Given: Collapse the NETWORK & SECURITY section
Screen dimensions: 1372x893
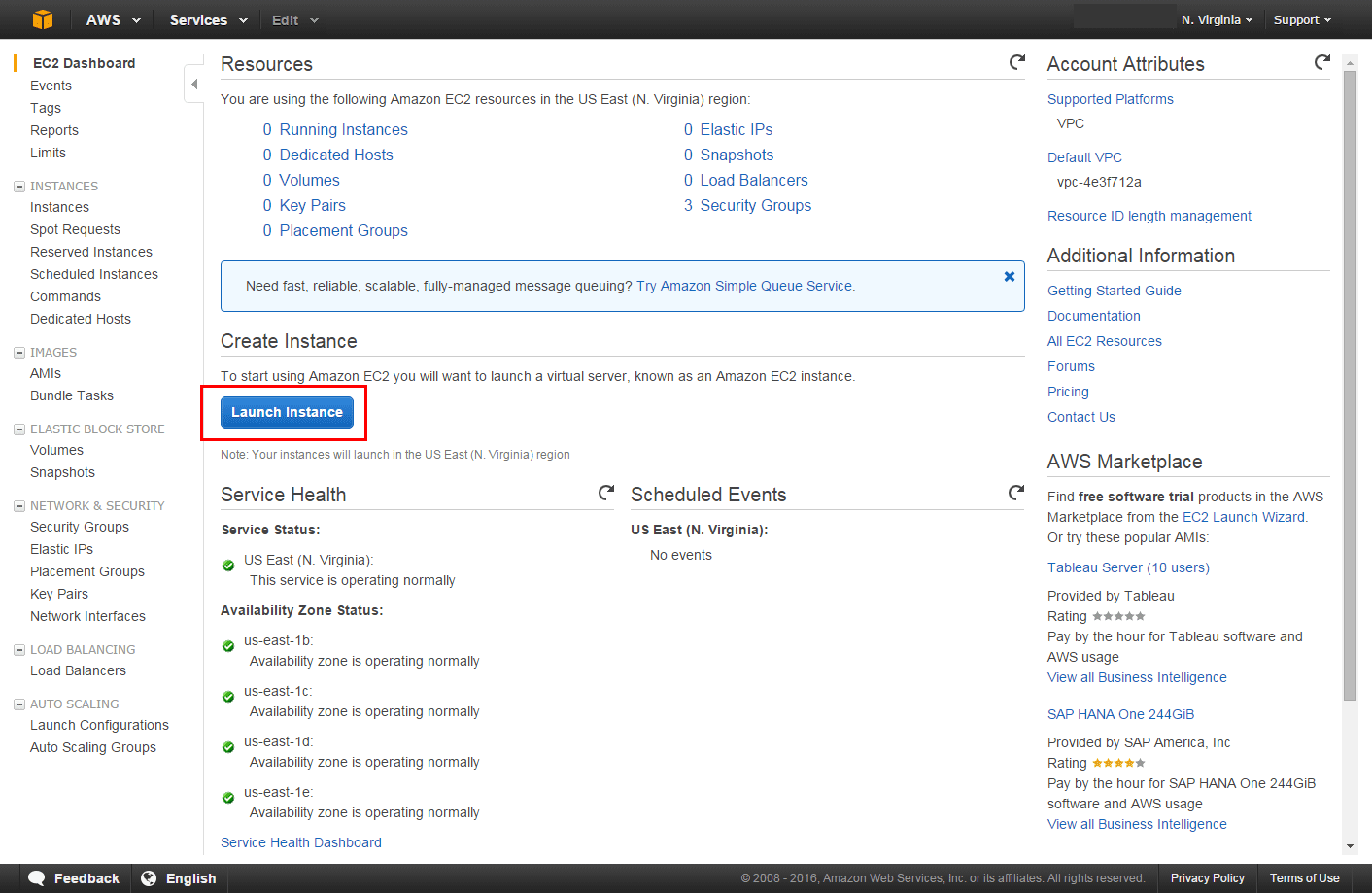Looking at the screenshot, I should [19, 506].
